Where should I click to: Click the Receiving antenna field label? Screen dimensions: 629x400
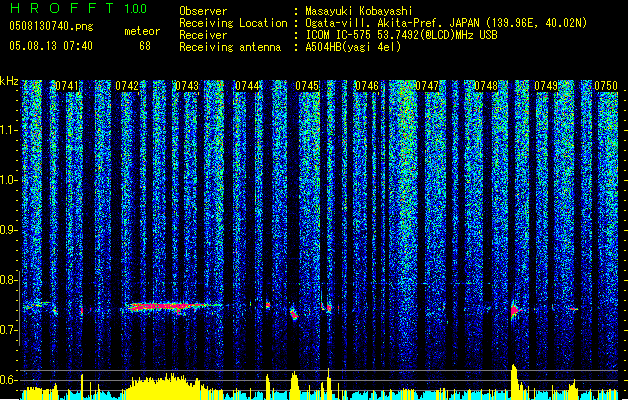pos(230,47)
